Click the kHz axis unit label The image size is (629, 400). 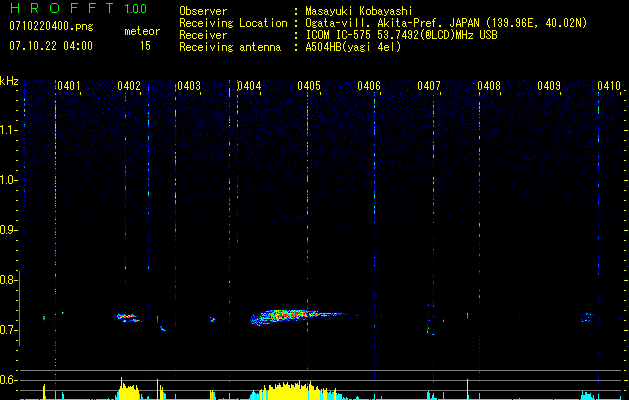[9, 81]
